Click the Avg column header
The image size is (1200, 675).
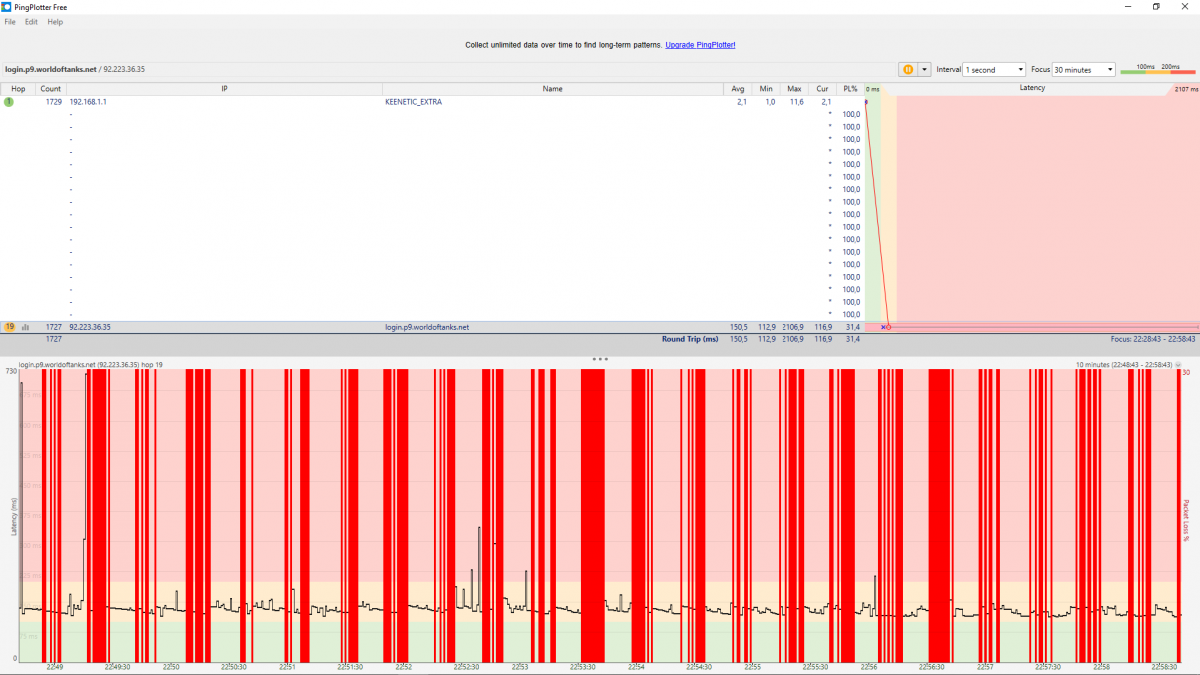737,88
